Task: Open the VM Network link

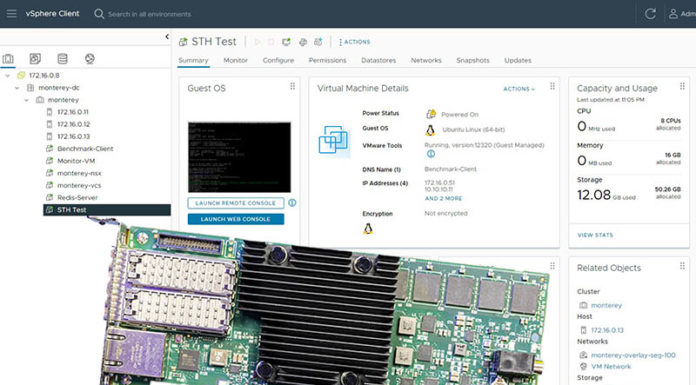Action: pyautogui.click(x=611, y=366)
